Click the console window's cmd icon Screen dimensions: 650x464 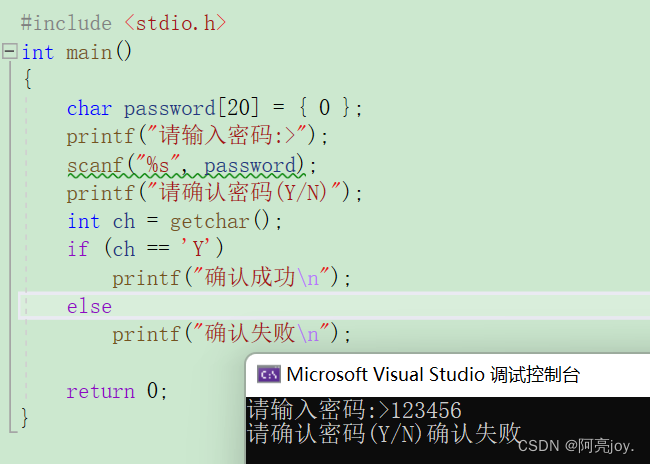[x=269, y=374]
